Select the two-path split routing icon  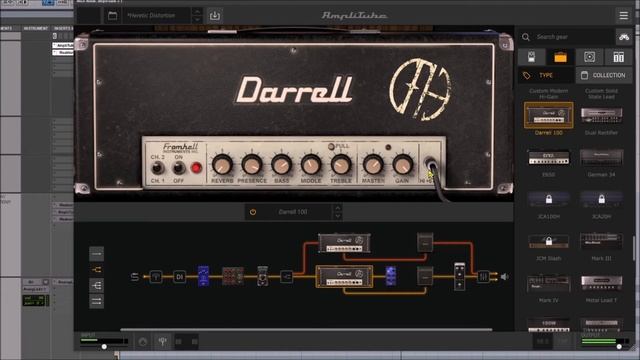pos(97,270)
